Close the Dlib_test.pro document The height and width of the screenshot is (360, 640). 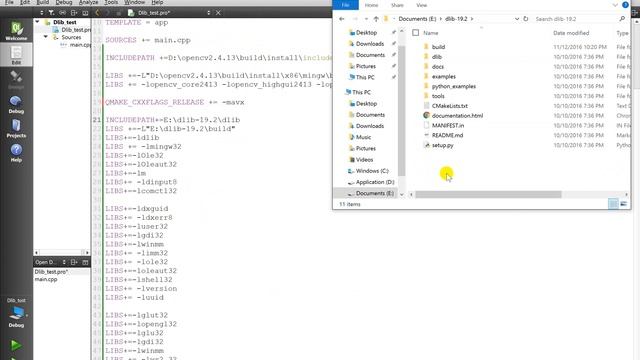(218, 13)
